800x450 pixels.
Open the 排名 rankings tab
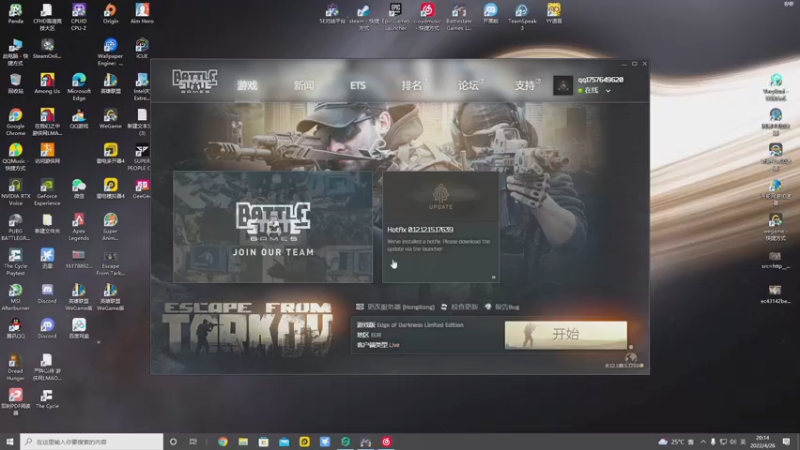tap(412, 85)
